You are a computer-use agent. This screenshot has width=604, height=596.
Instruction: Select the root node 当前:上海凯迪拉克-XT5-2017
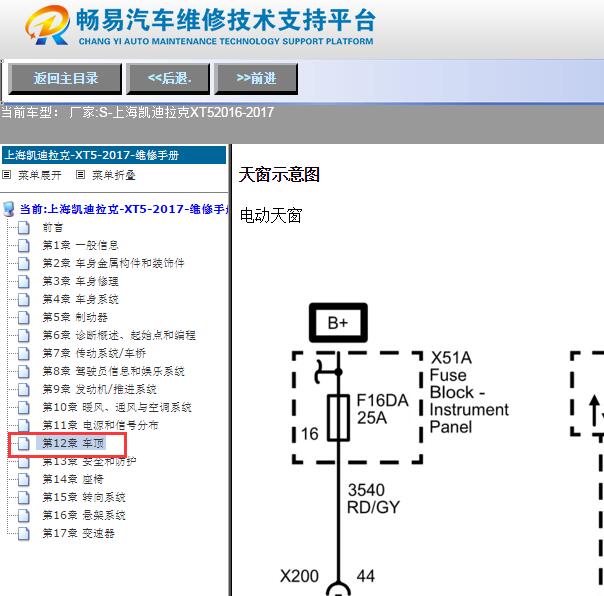click(125, 209)
